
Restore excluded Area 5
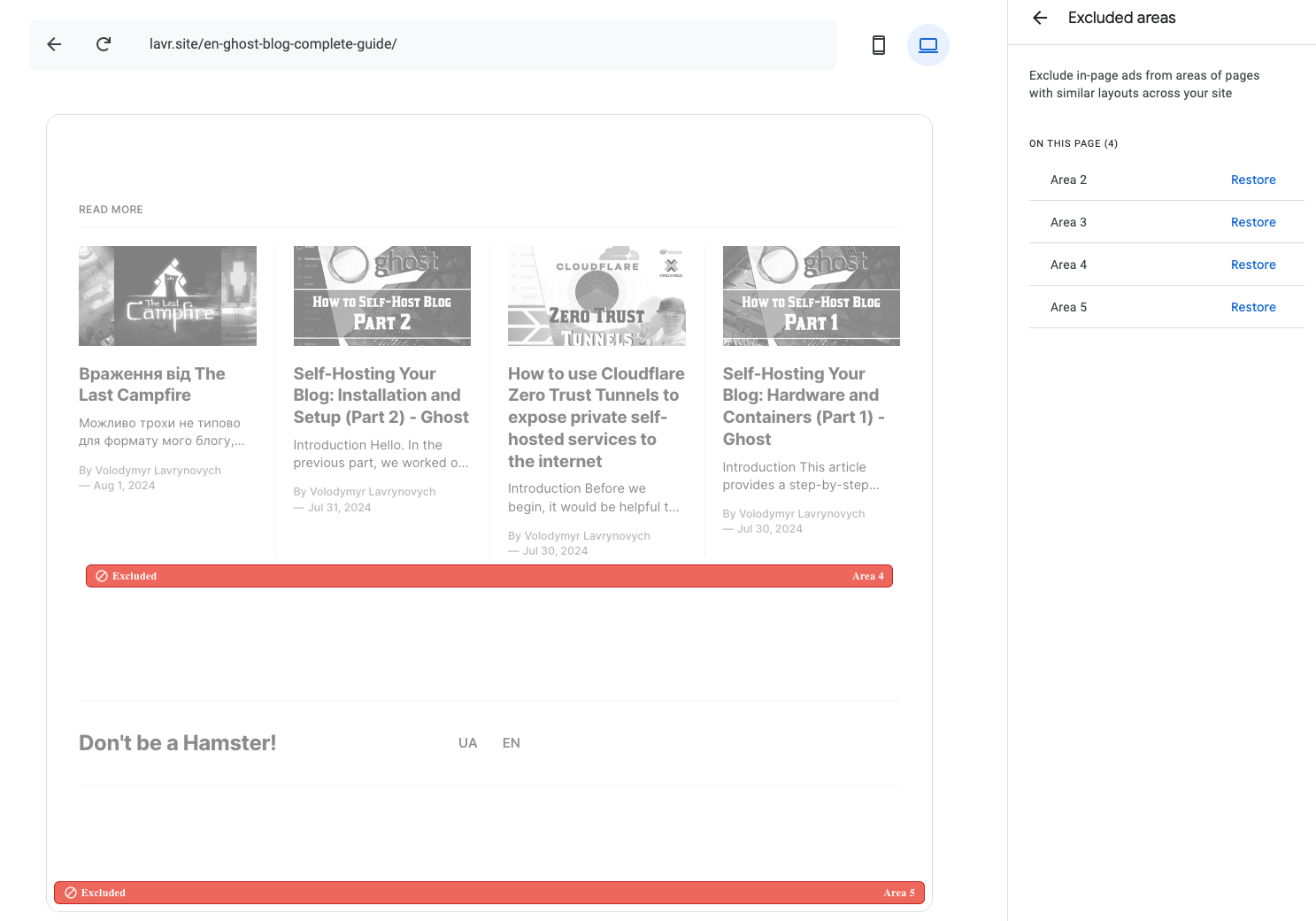1252,307
